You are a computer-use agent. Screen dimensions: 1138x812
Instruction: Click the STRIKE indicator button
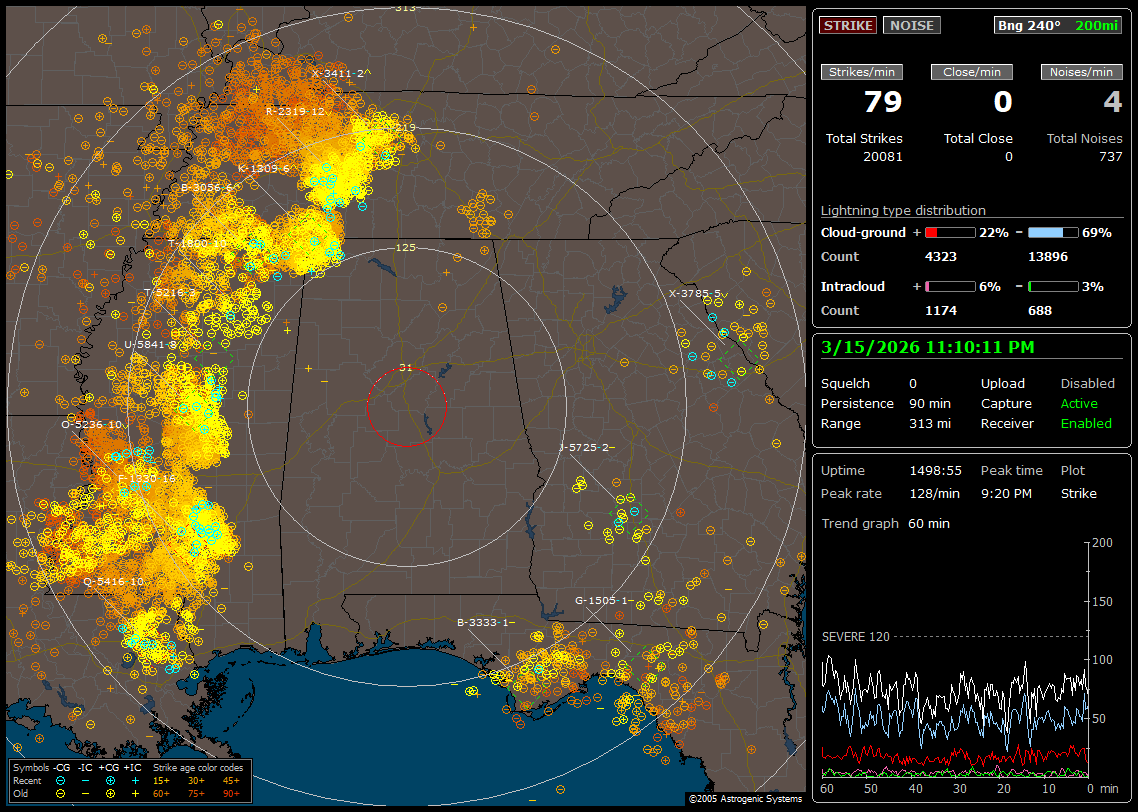tap(848, 25)
